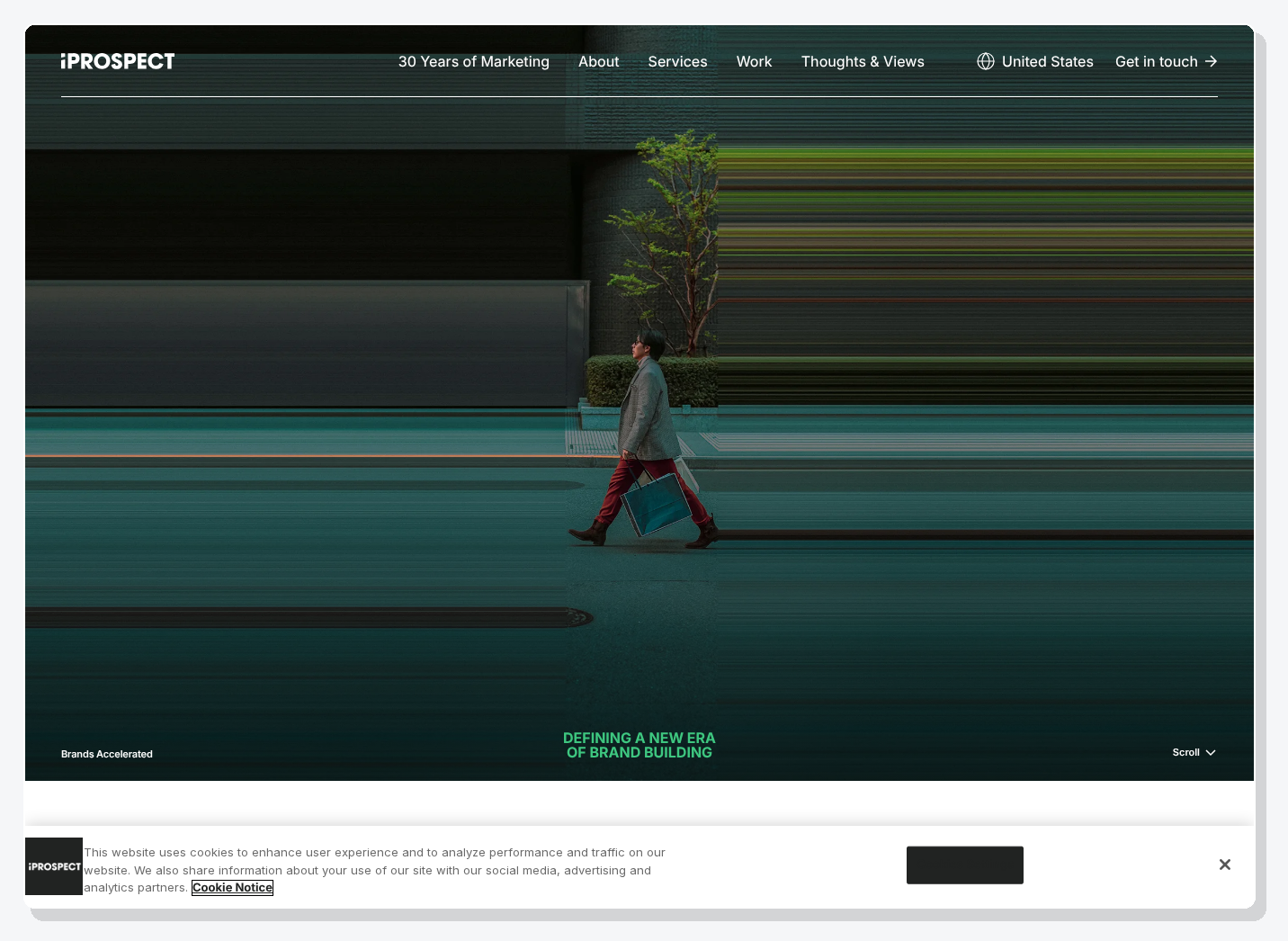
Task: Click the Scroll down chevron
Action: click(1211, 753)
